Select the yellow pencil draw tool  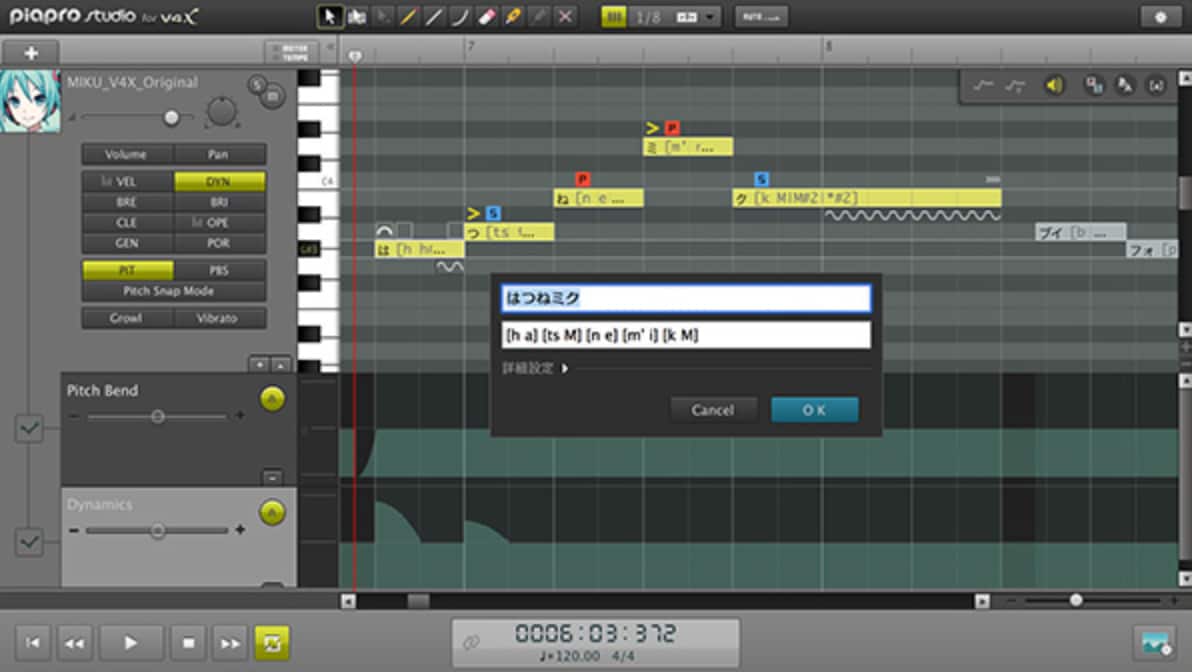tap(408, 17)
